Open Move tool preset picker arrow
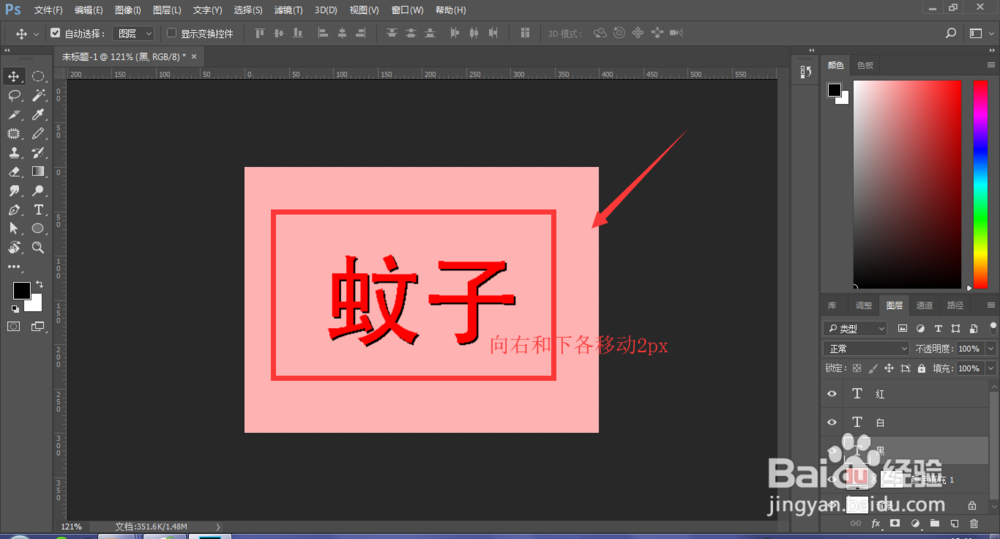1000x539 pixels. coord(36,34)
